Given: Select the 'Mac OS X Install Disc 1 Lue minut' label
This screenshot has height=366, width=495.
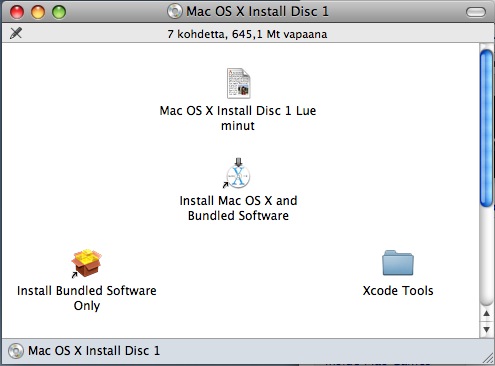Looking at the screenshot, I should pyautogui.click(x=238, y=118).
